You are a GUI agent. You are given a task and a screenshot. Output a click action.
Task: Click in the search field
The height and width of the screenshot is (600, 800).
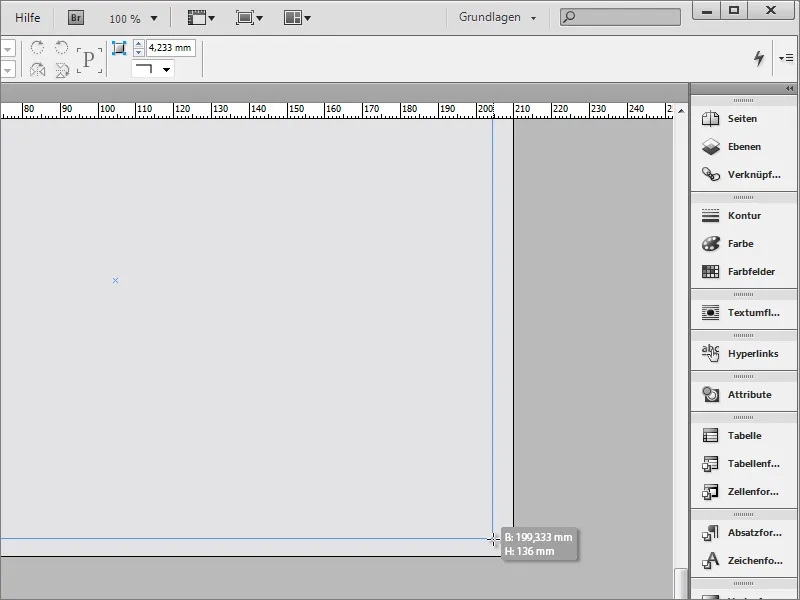pyautogui.click(x=620, y=17)
